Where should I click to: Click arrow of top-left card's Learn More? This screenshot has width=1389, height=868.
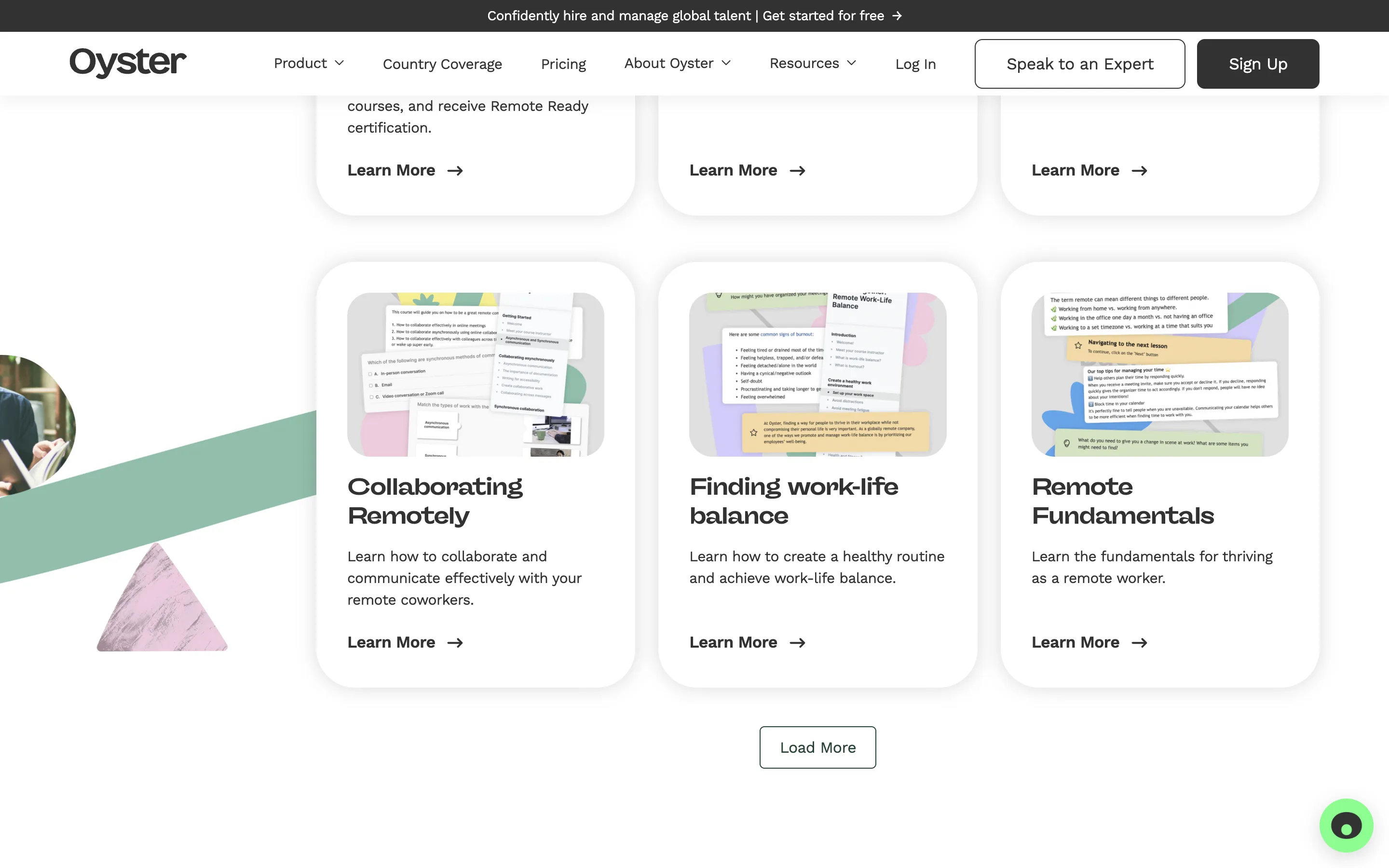click(x=455, y=171)
